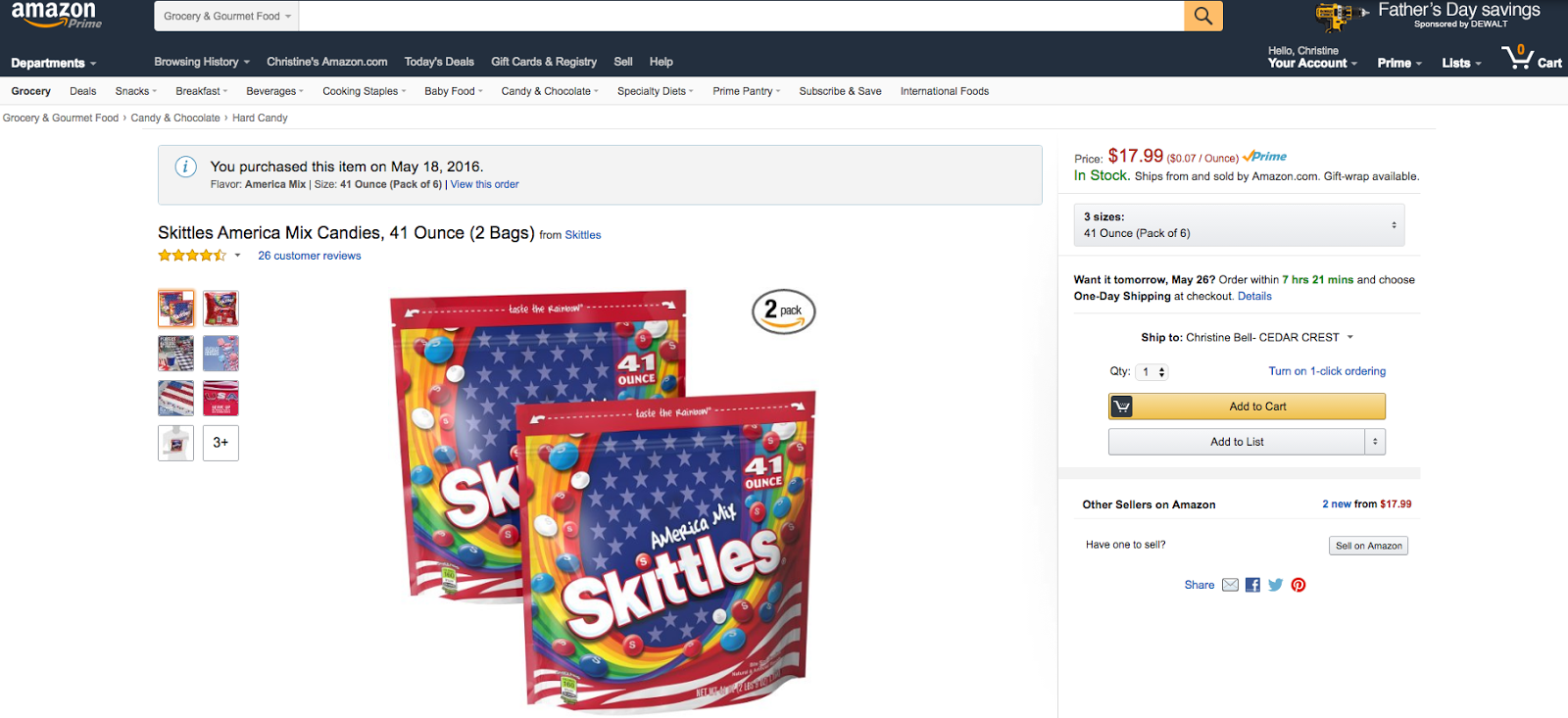Turn on 1-click ordering
This screenshot has width=1568, height=718.
pos(1327,371)
